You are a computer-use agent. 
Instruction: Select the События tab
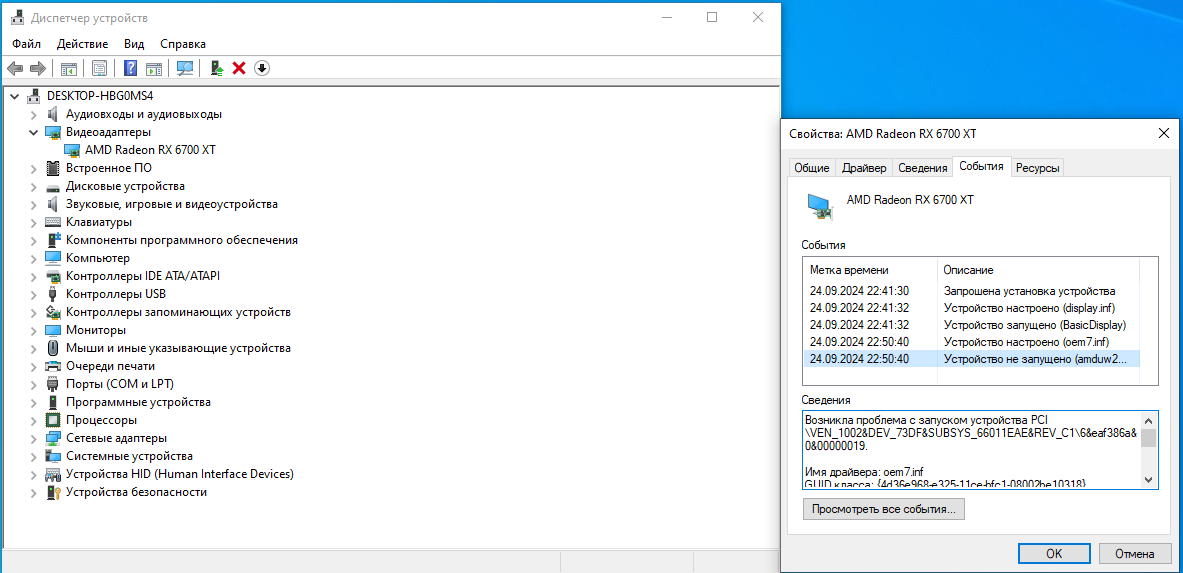[982, 167]
